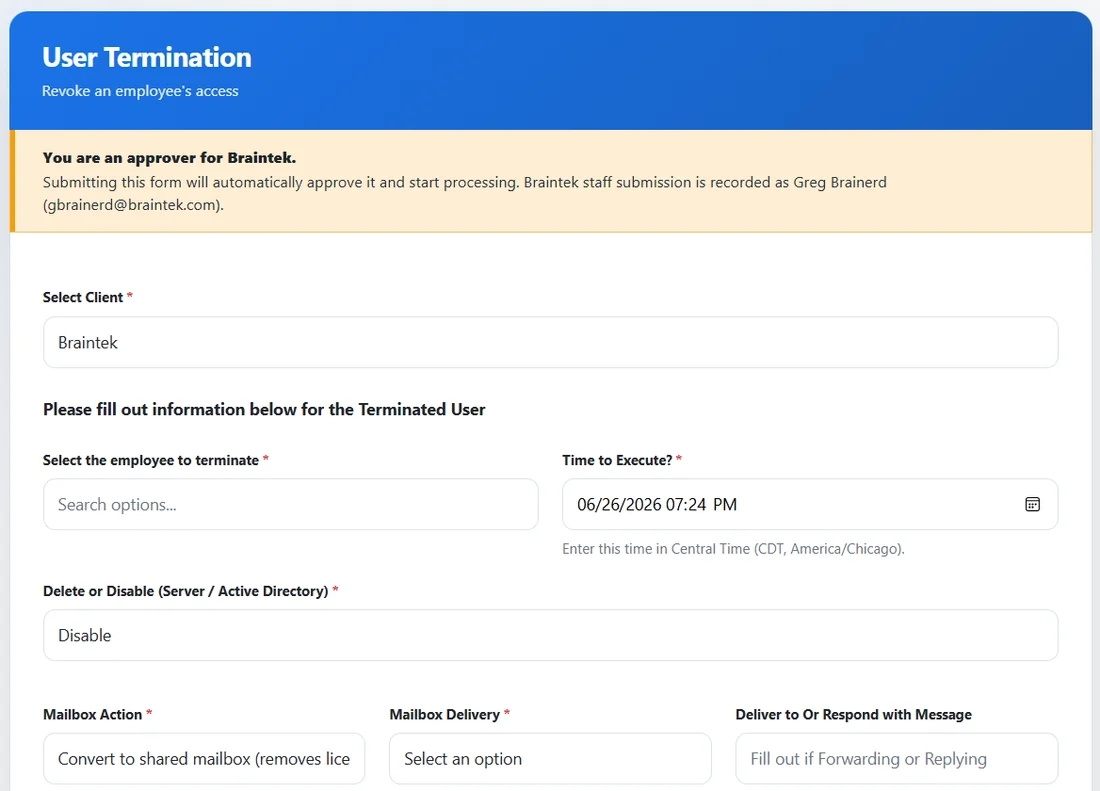The height and width of the screenshot is (791, 1100).
Task: Open the Mailbox Delivery dropdown
Action: pyautogui.click(x=550, y=759)
